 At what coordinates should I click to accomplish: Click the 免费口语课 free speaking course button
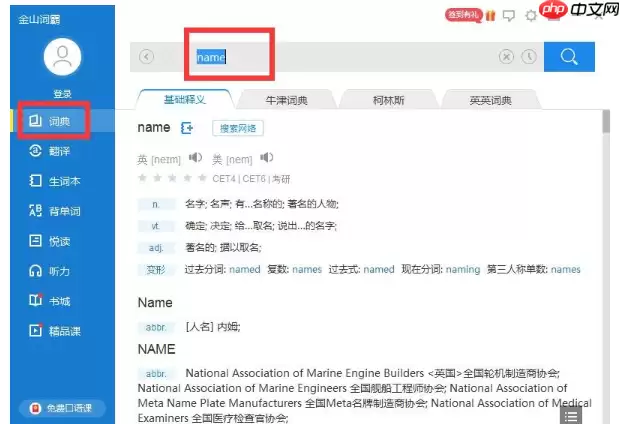pos(62,408)
